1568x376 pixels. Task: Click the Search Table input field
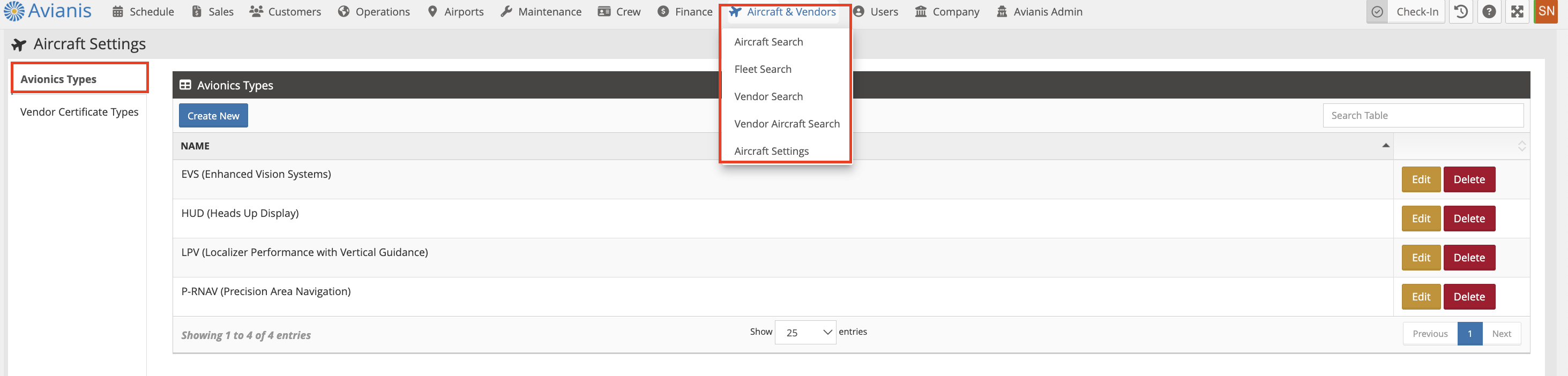pos(1423,116)
